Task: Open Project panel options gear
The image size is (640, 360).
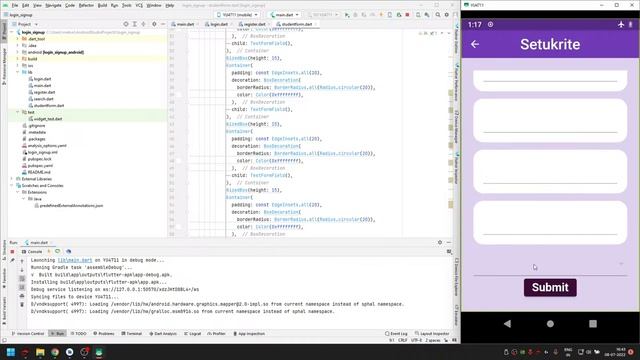Action: [154, 24]
